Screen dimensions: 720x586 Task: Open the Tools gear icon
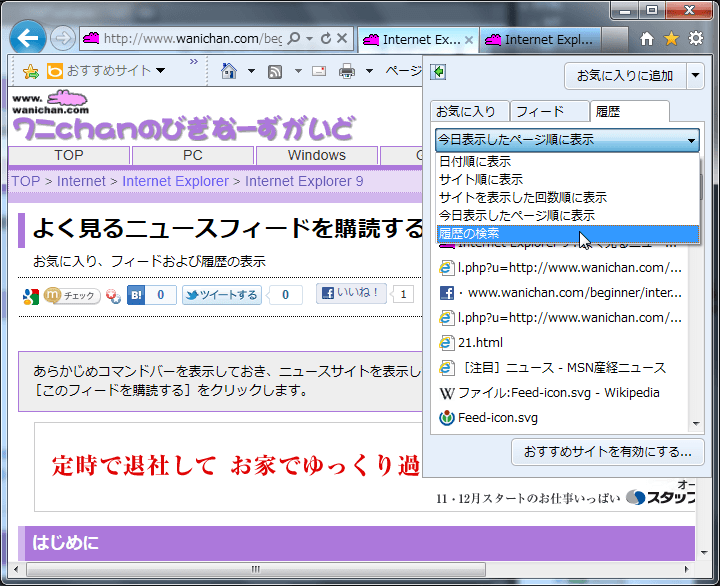click(696, 38)
